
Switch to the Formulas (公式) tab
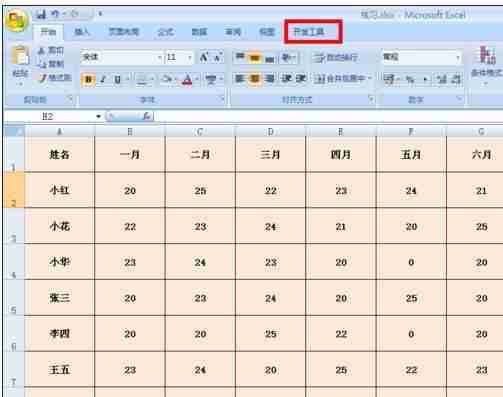[165, 32]
